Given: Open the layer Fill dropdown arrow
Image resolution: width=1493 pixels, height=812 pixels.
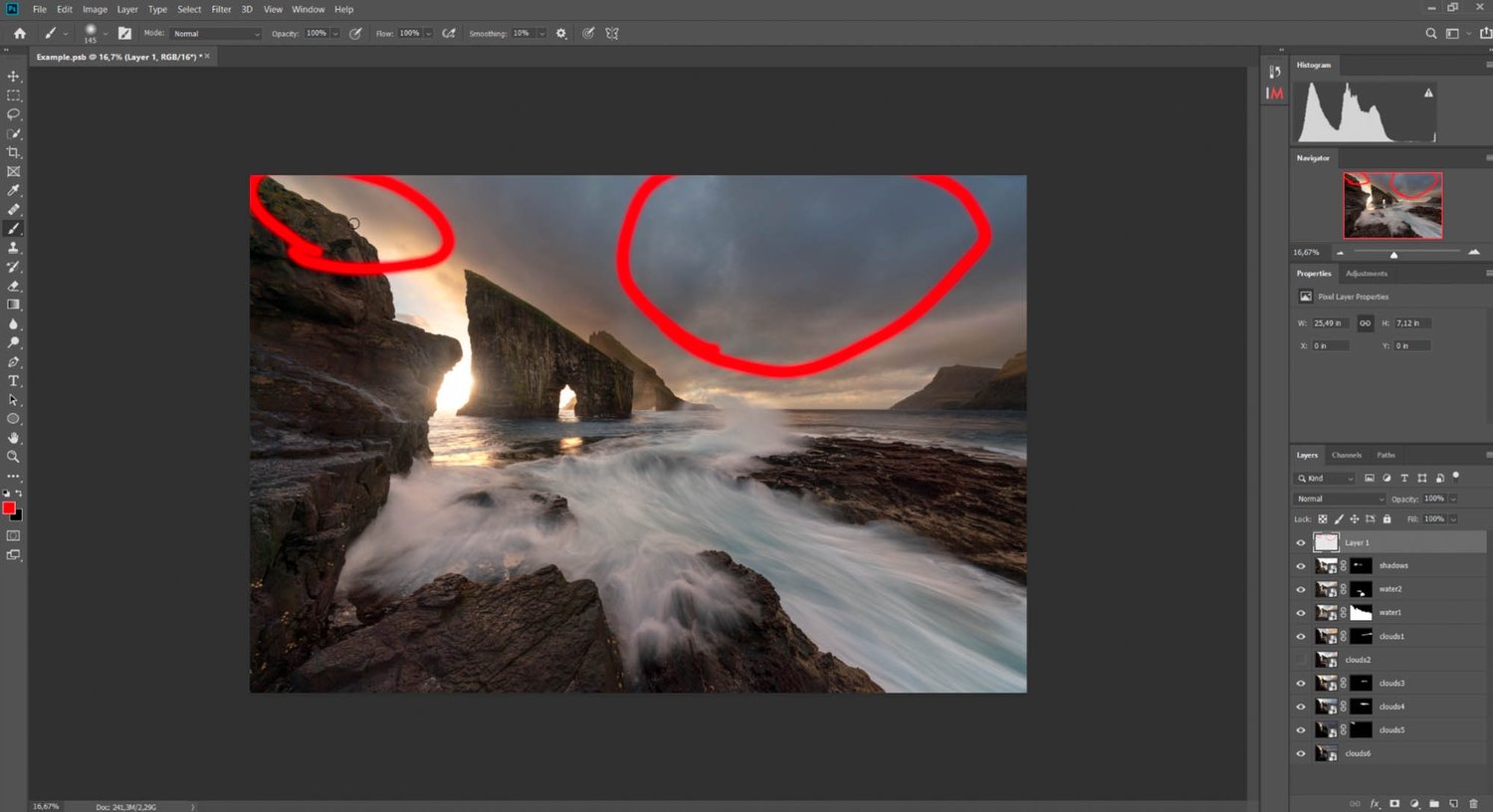Looking at the screenshot, I should (1453, 518).
